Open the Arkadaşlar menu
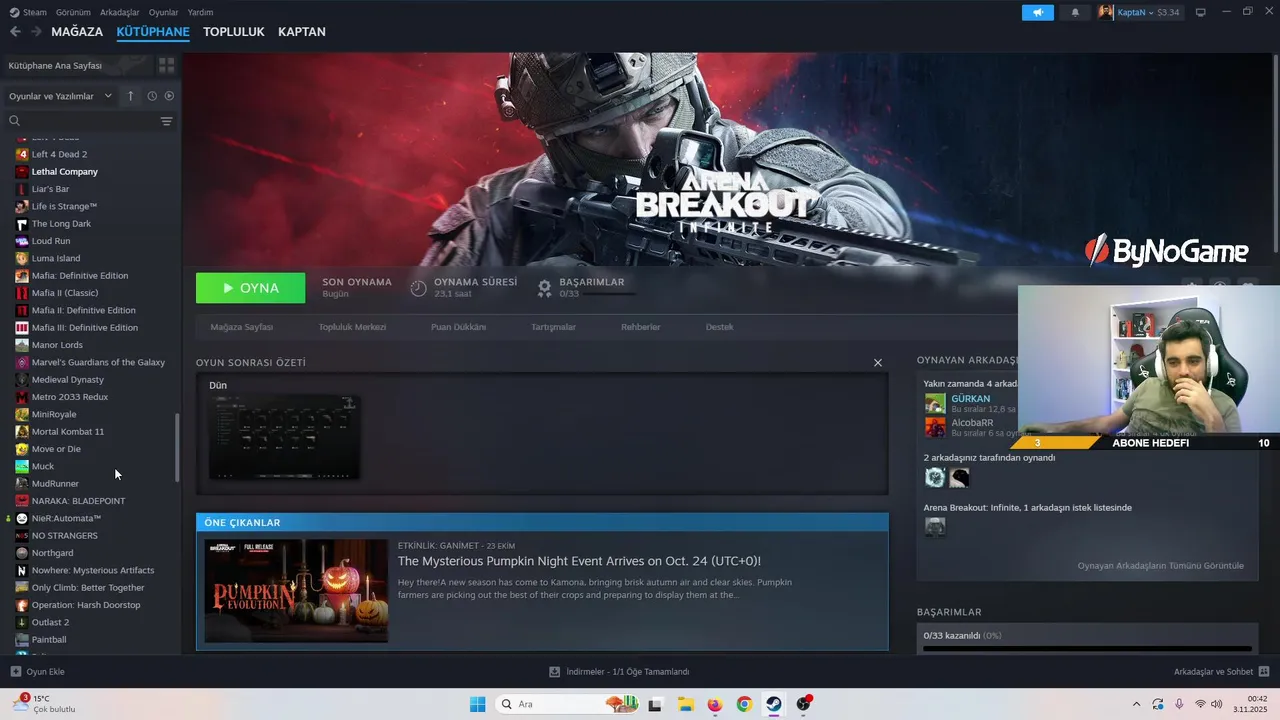Screen dimensions: 1280x720 120,12
